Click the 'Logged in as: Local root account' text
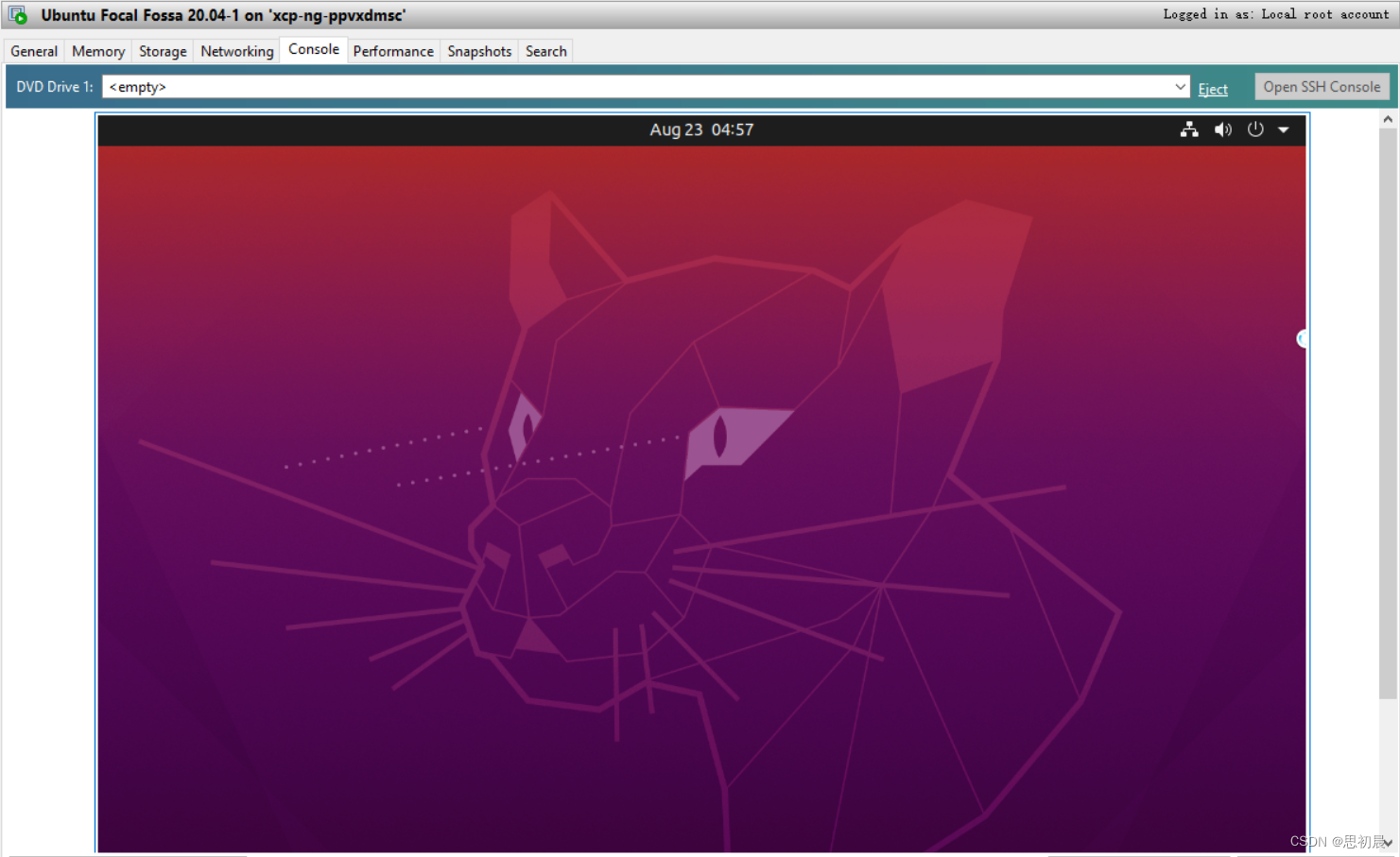 point(1275,14)
